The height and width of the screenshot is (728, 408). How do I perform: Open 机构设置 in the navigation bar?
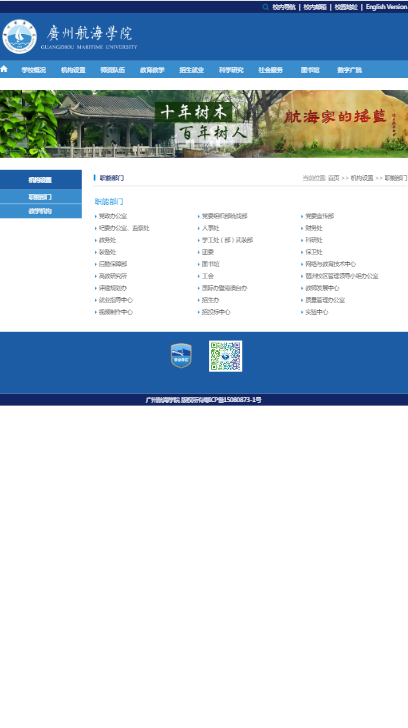click(73, 70)
